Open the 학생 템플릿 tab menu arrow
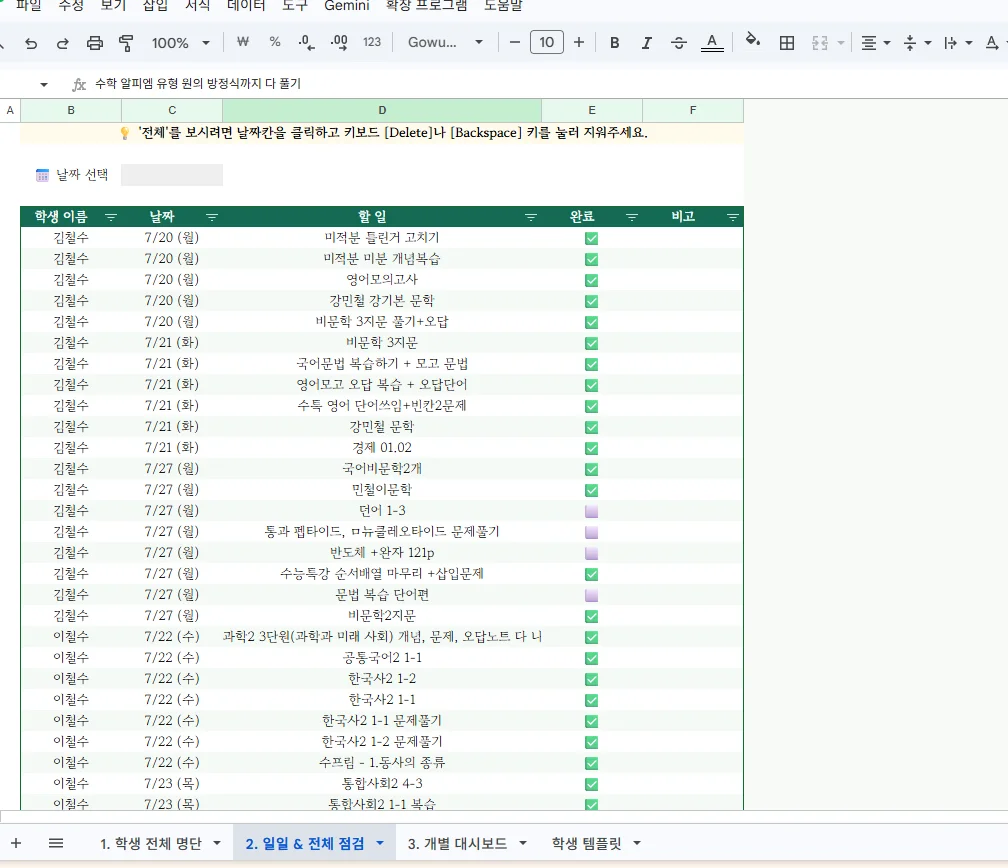1008x868 pixels. tap(637, 843)
